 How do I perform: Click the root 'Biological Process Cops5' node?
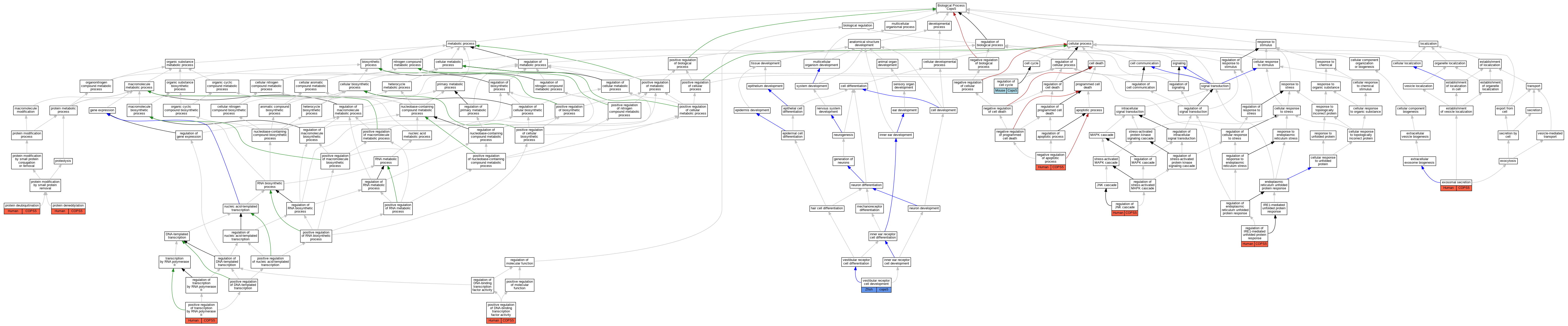(951, 7)
